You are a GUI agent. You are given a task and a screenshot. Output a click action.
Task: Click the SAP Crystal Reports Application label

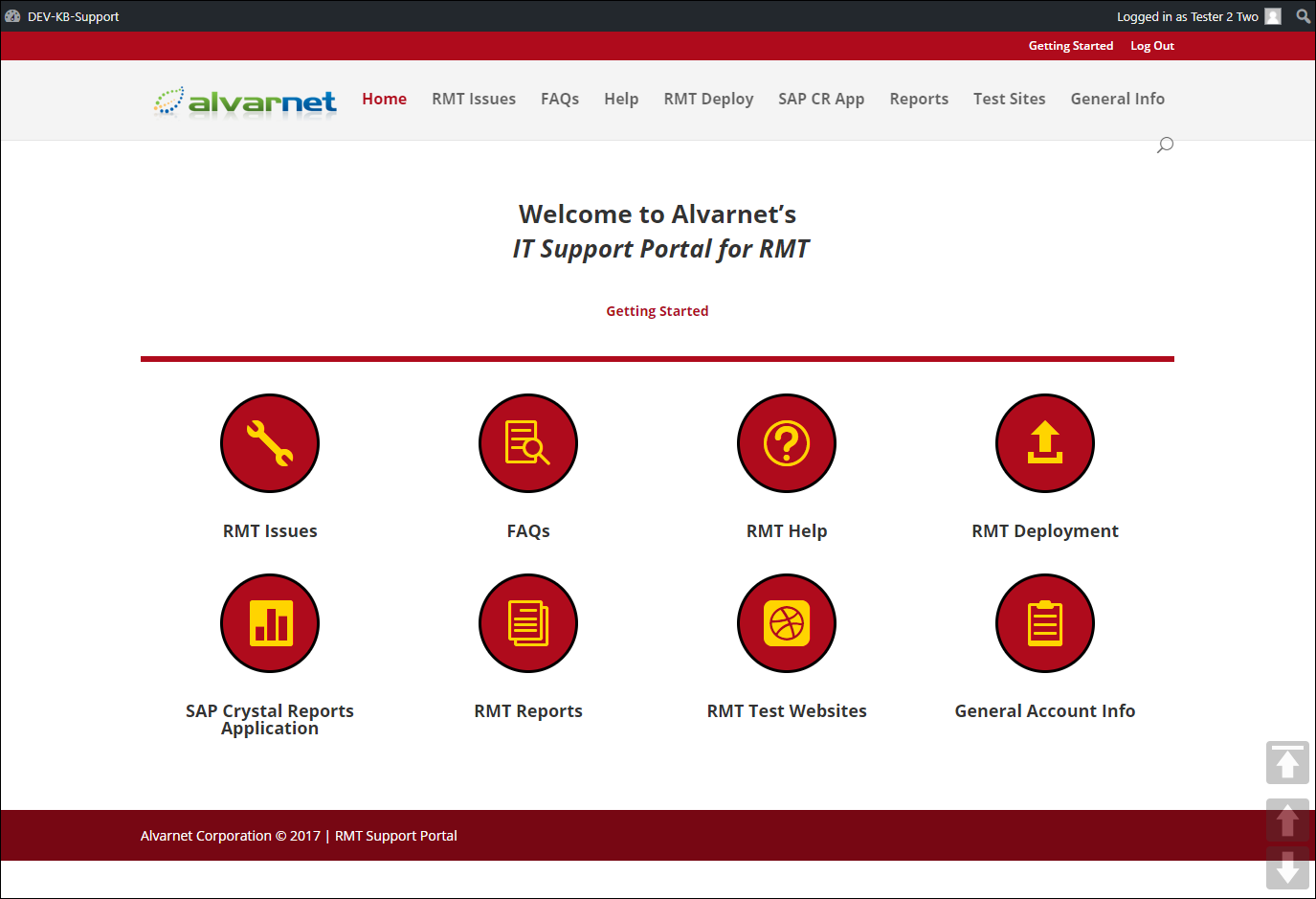click(270, 720)
